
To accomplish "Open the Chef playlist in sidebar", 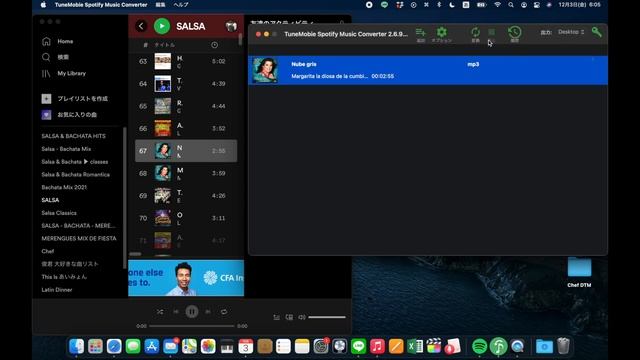I will click(47, 251).
